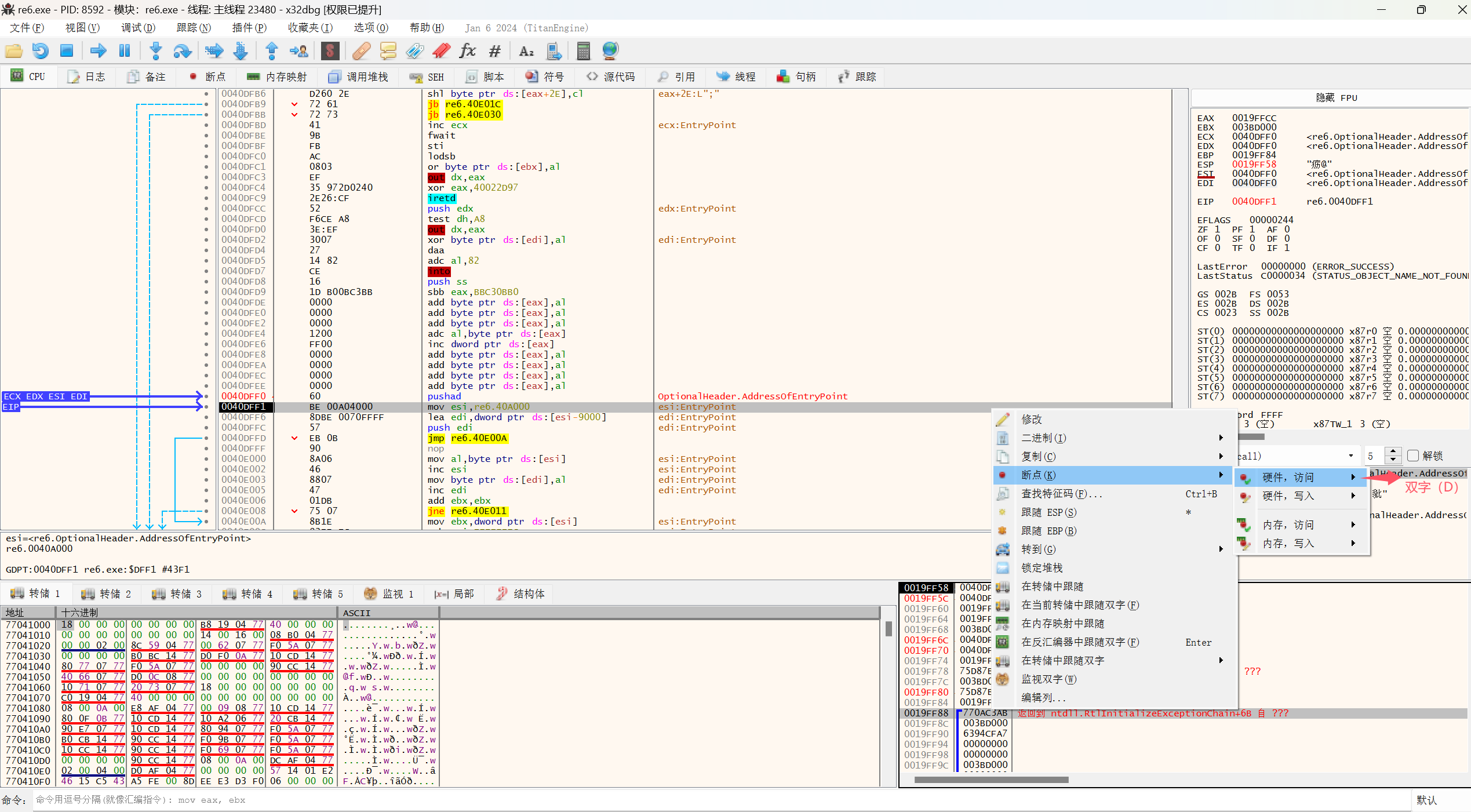Image resolution: width=1471 pixels, height=812 pixels.
Task: Click the Step Into toolbar icon
Action: click(x=155, y=51)
